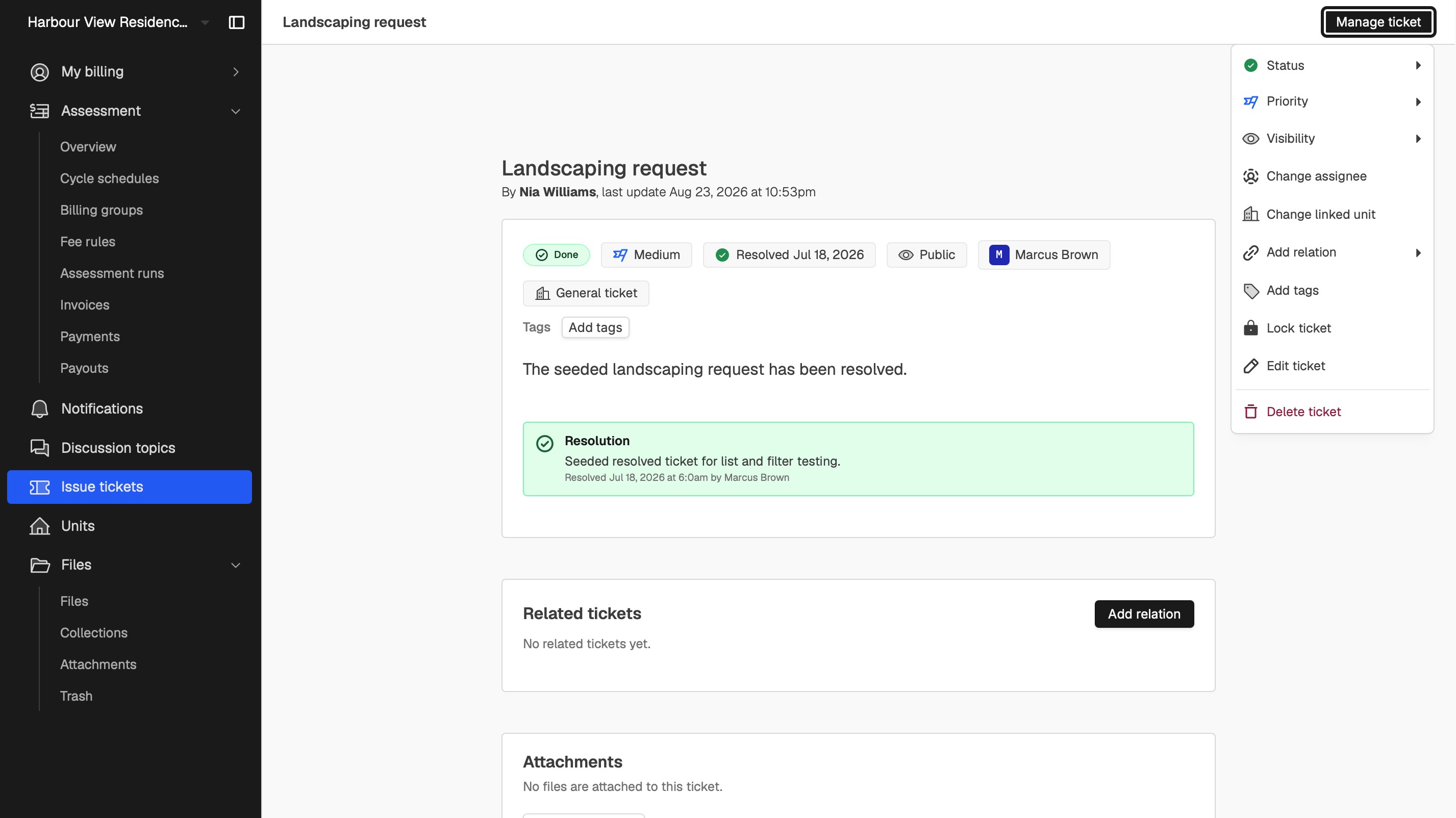Click the Units house icon

pyautogui.click(x=40, y=526)
